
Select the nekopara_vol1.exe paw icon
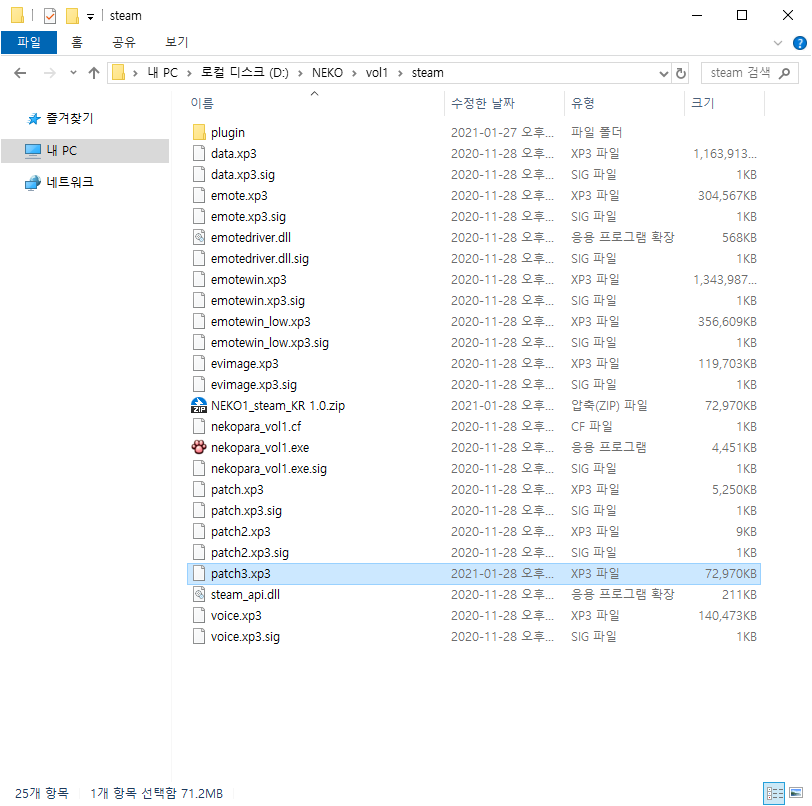coord(199,447)
